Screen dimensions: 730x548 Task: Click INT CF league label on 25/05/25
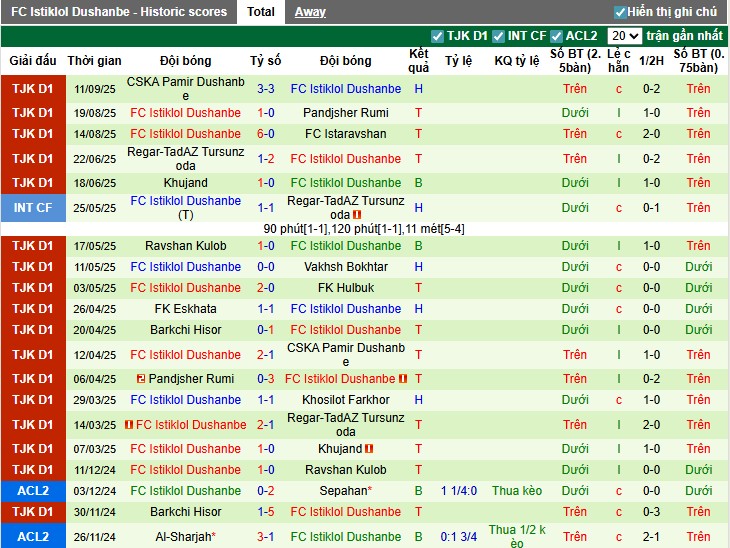click(x=33, y=208)
